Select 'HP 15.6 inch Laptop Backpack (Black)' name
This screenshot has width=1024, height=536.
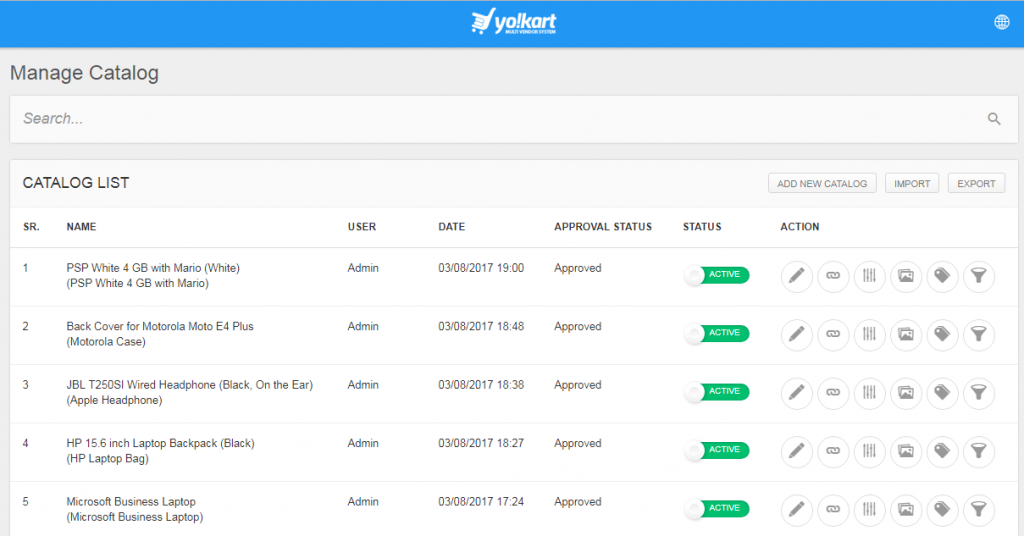coord(161,443)
